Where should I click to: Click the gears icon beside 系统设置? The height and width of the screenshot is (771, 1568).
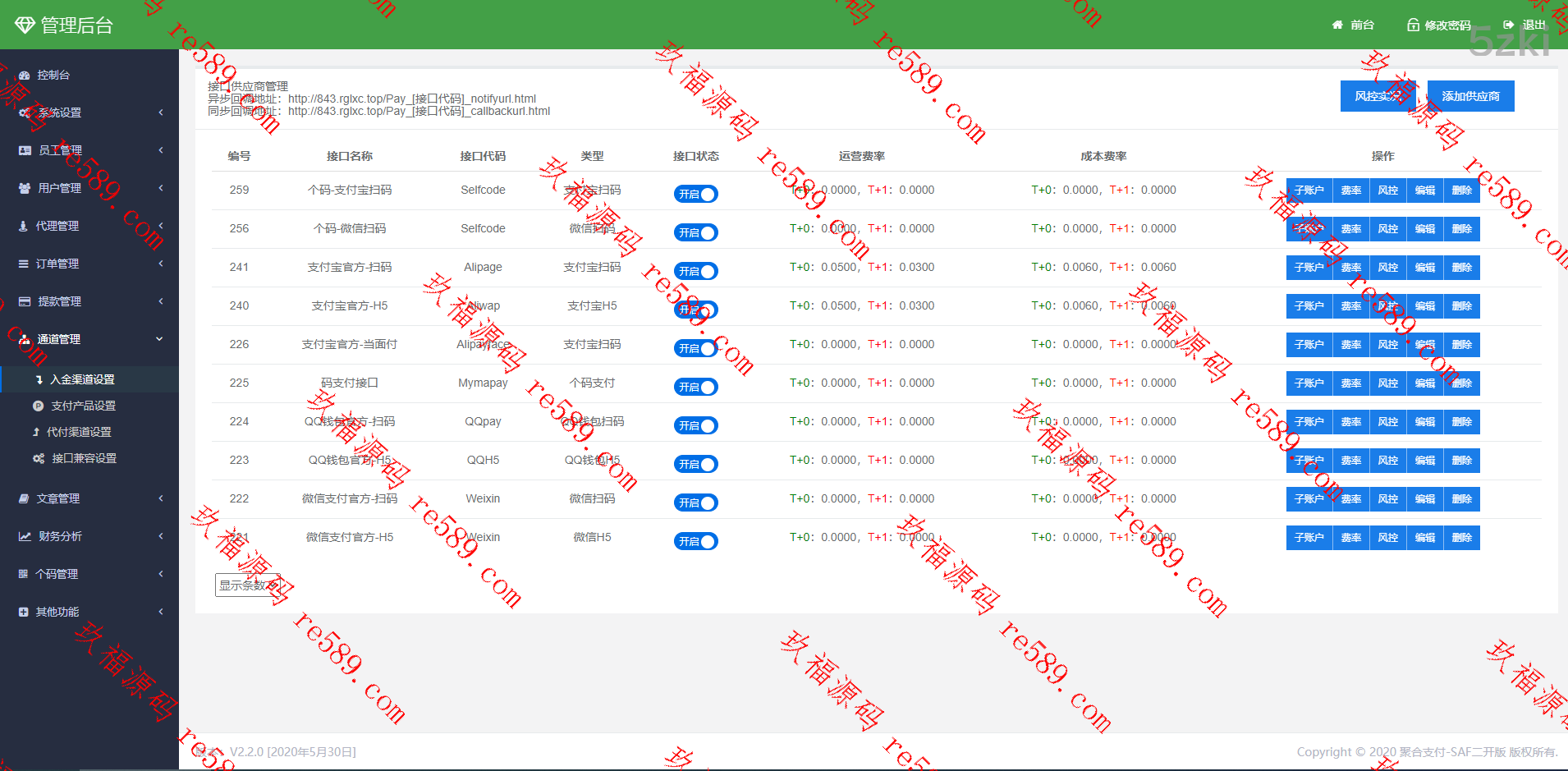[25, 113]
